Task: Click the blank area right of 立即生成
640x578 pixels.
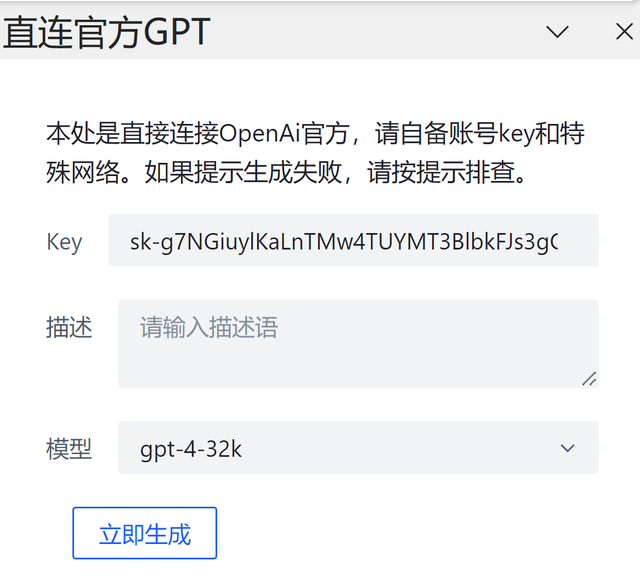Action: point(408,533)
